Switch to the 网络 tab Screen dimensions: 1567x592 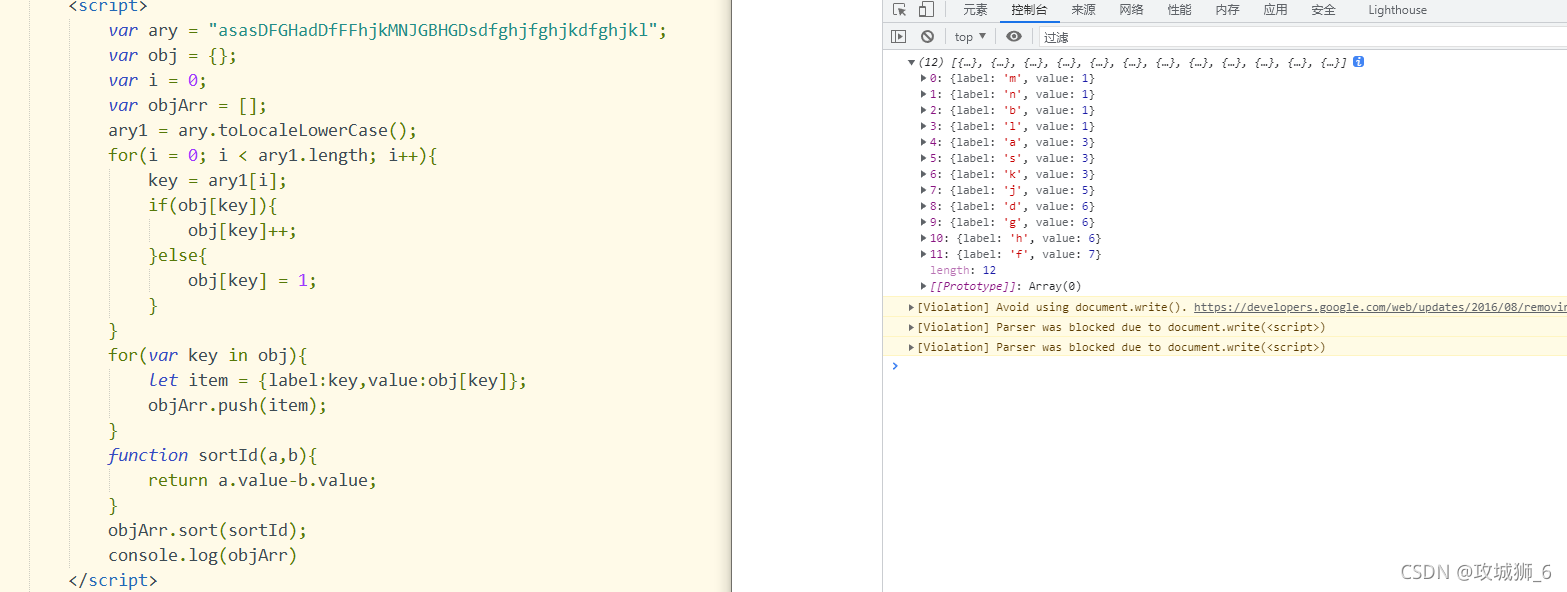coord(1131,10)
